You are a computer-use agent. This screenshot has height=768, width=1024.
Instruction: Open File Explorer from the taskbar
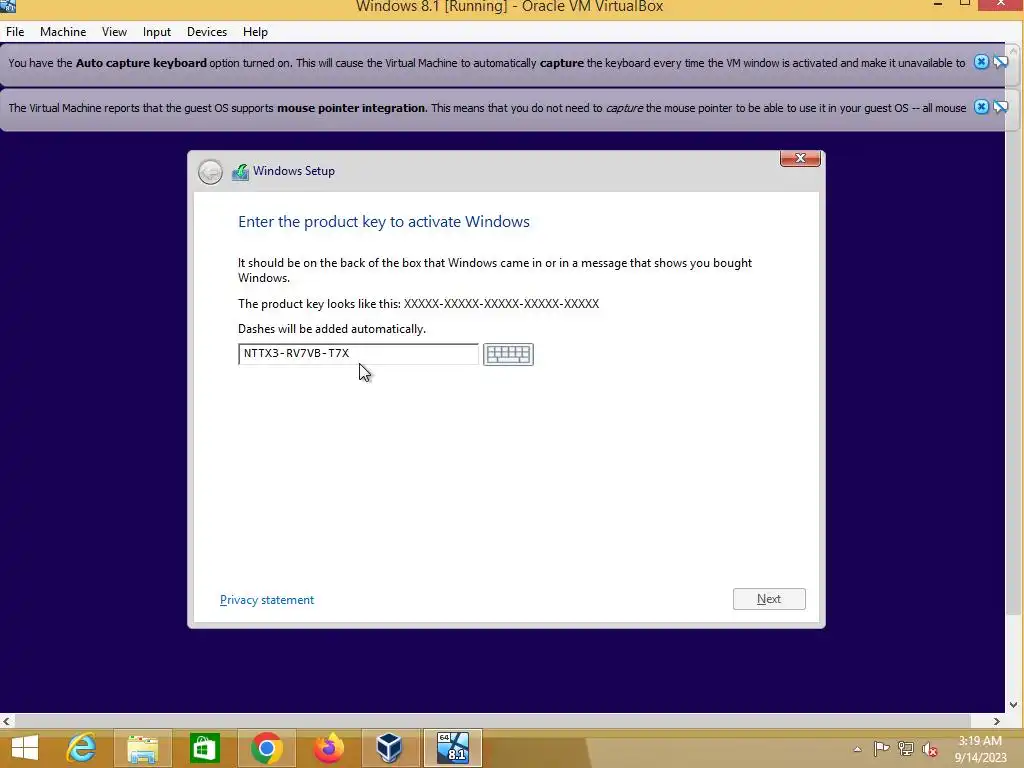coord(142,748)
